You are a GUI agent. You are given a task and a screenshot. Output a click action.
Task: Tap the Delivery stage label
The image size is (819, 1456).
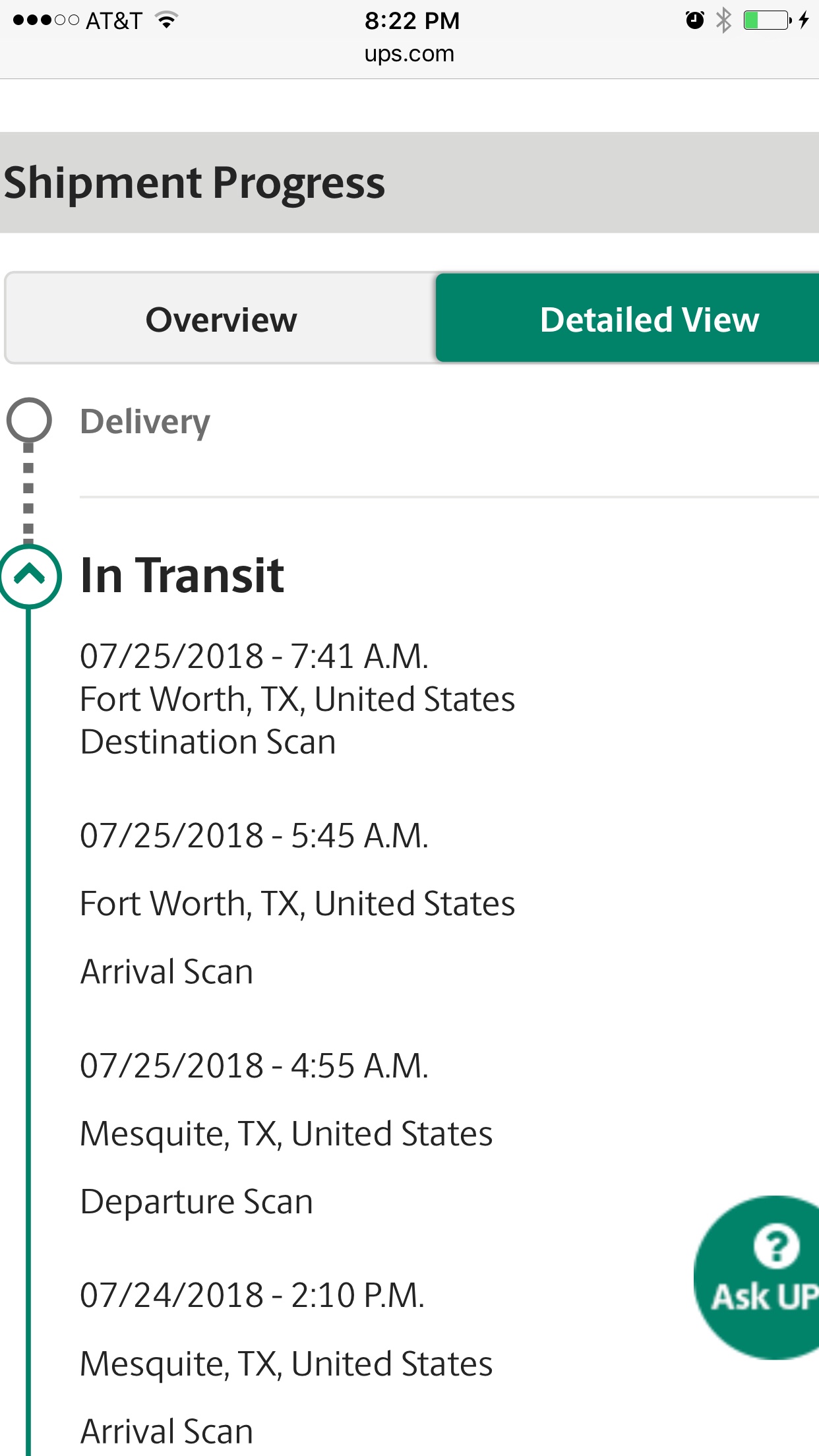click(145, 422)
